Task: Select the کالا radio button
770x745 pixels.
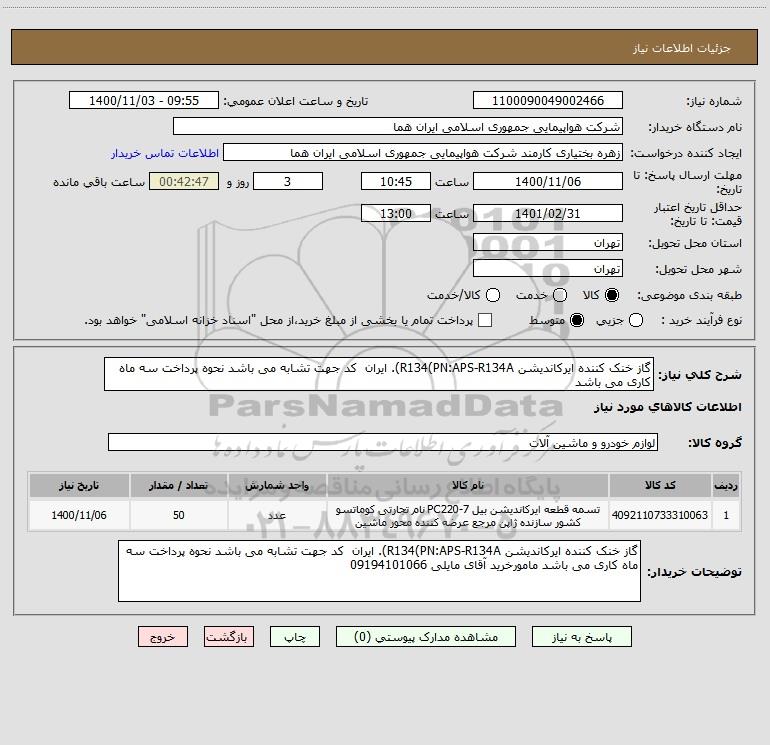Action: tap(612, 295)
